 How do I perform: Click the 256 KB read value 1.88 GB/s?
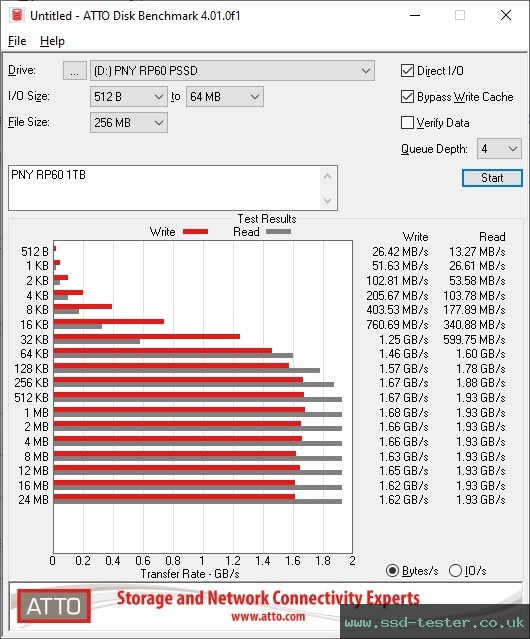[481, 383]
